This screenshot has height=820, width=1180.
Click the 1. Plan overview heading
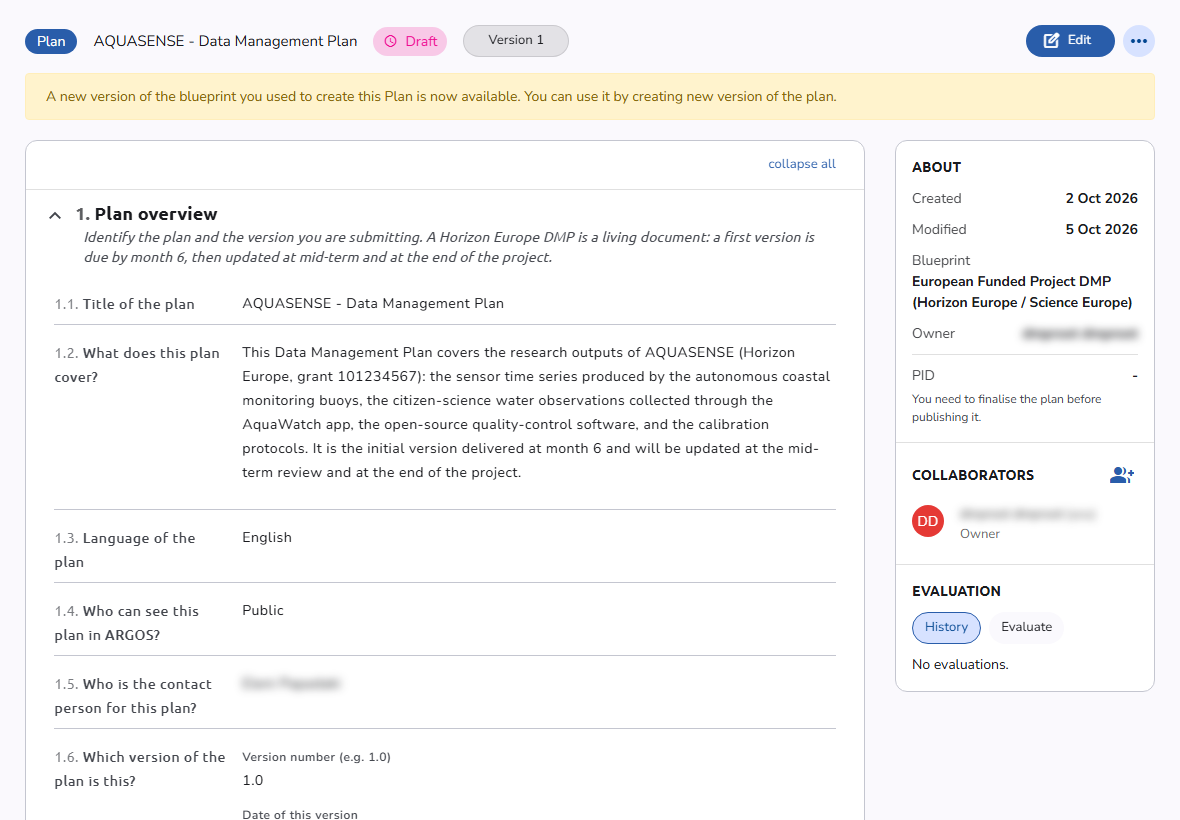146,214
